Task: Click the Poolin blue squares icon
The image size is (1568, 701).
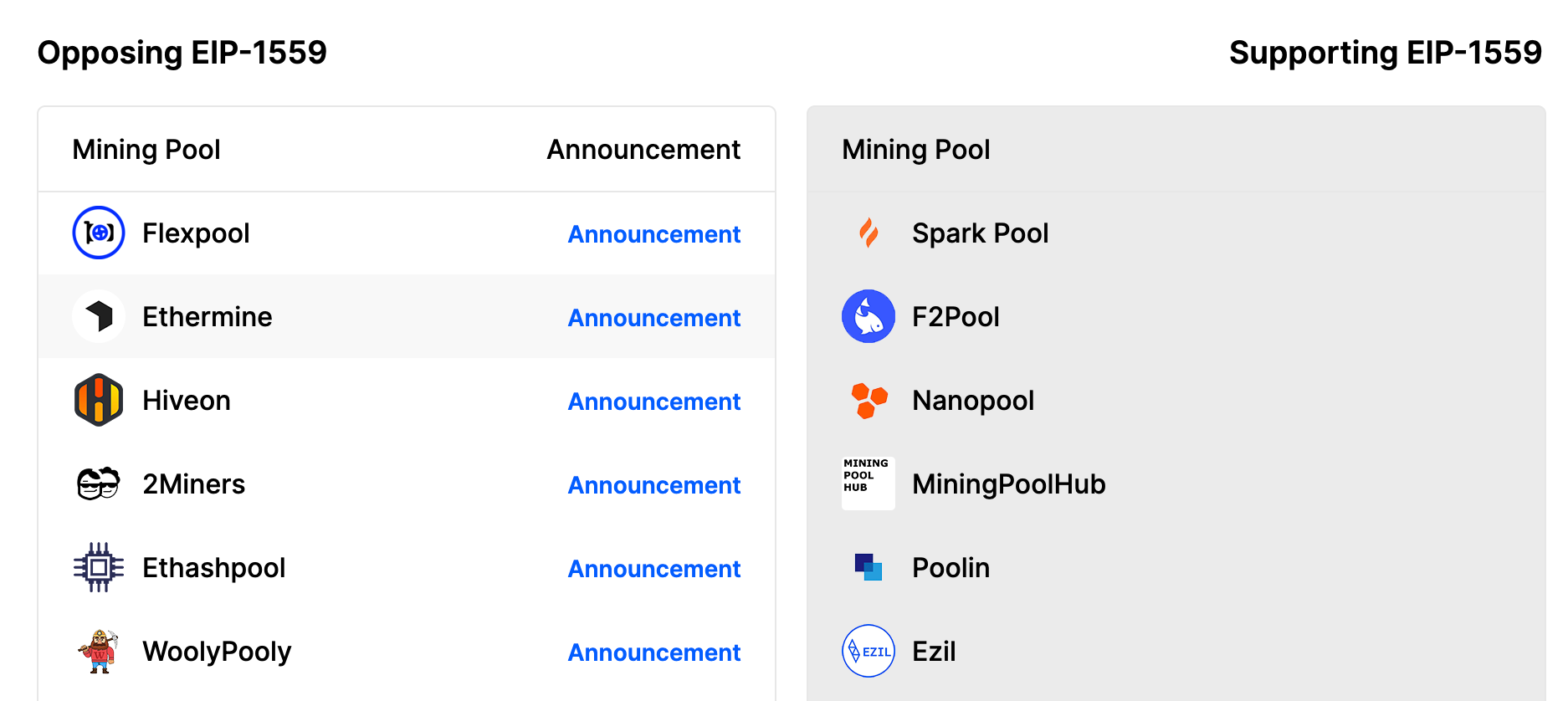Action: [869, 567]
